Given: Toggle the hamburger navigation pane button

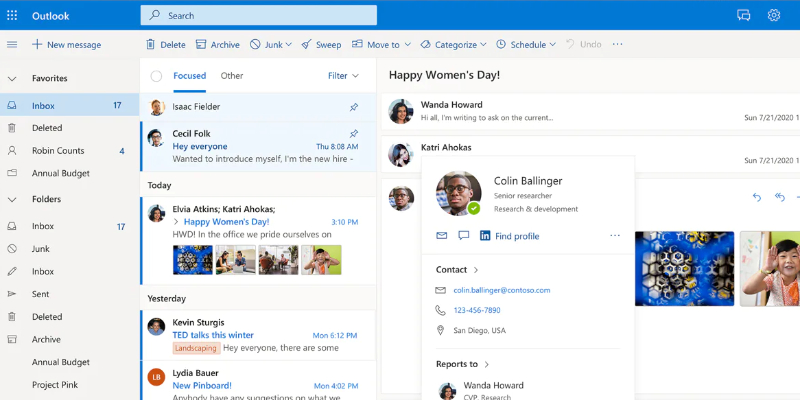Looking at the screenshot, I should point(12,45).
